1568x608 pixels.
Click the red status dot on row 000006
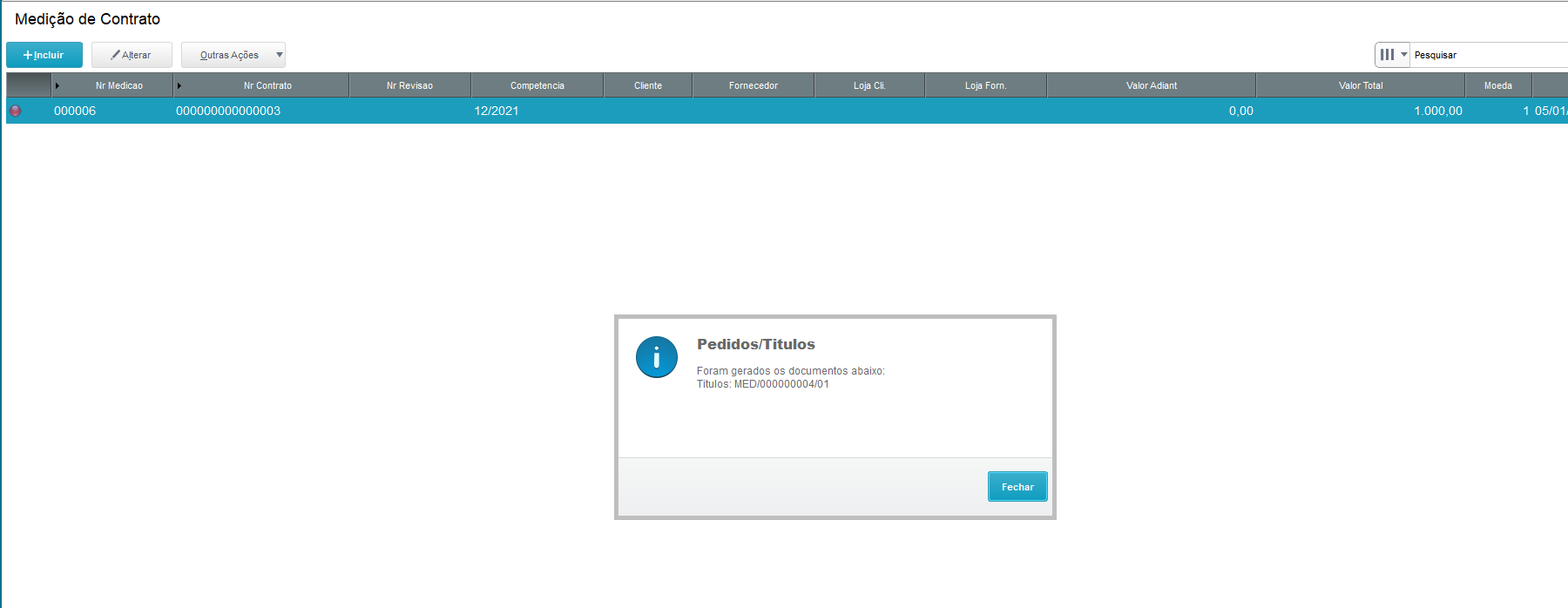click(16, 111)
